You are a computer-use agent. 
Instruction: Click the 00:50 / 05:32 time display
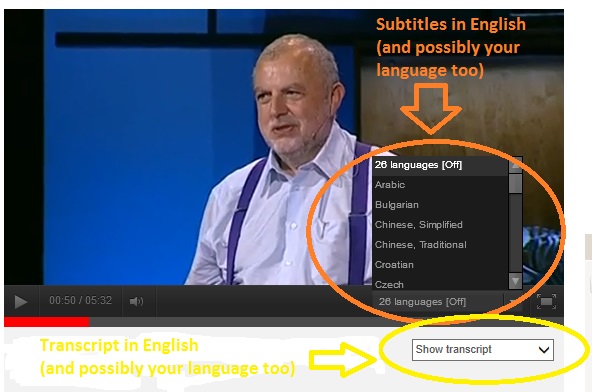click(80, 301)
